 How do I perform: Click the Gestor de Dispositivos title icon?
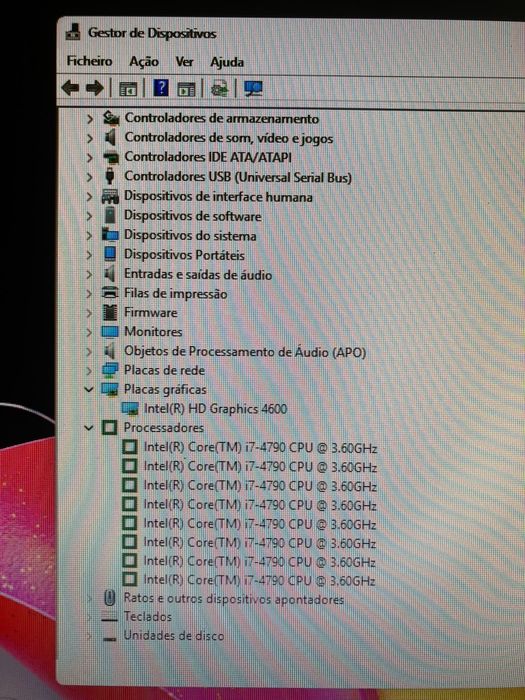[x=73, y=32]
